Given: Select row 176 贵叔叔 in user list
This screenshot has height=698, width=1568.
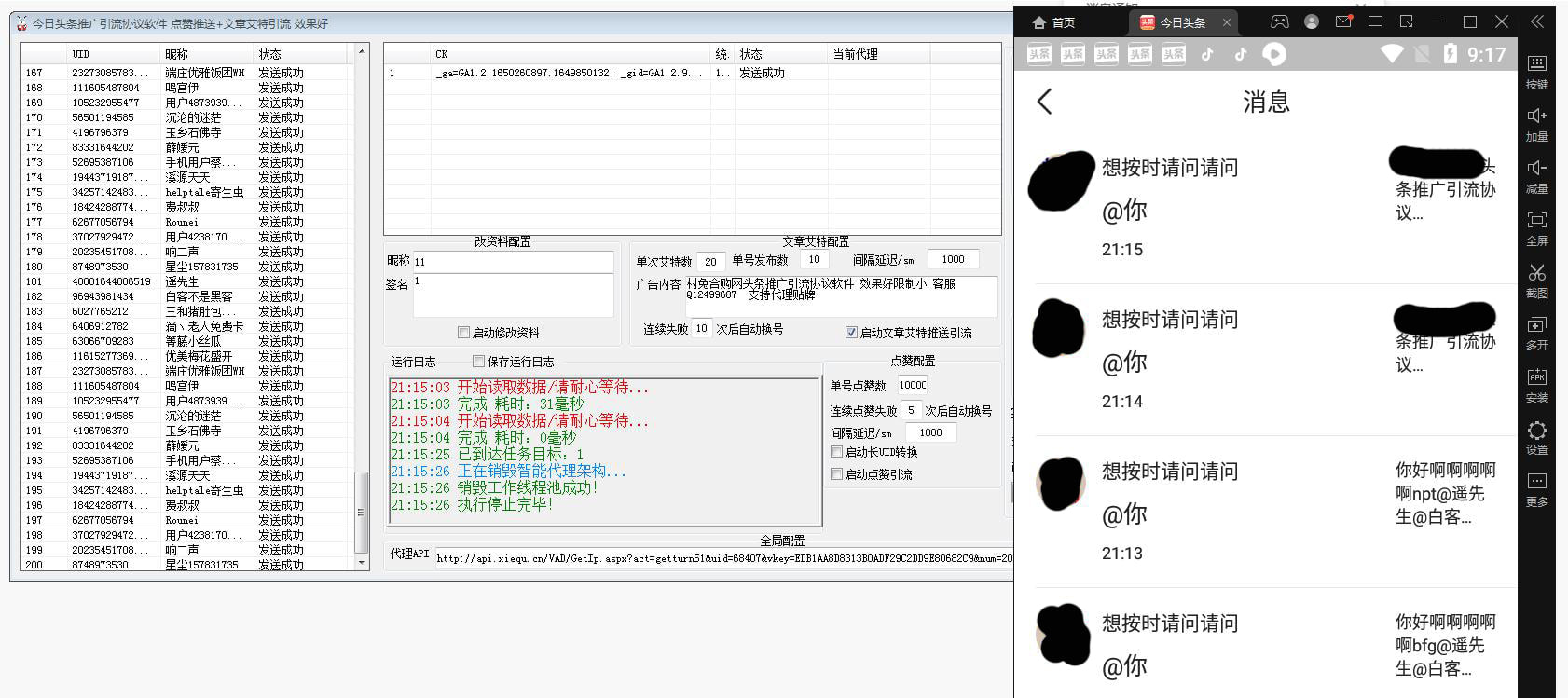Looking at the screenshot, I should click(x=185, y=207).
